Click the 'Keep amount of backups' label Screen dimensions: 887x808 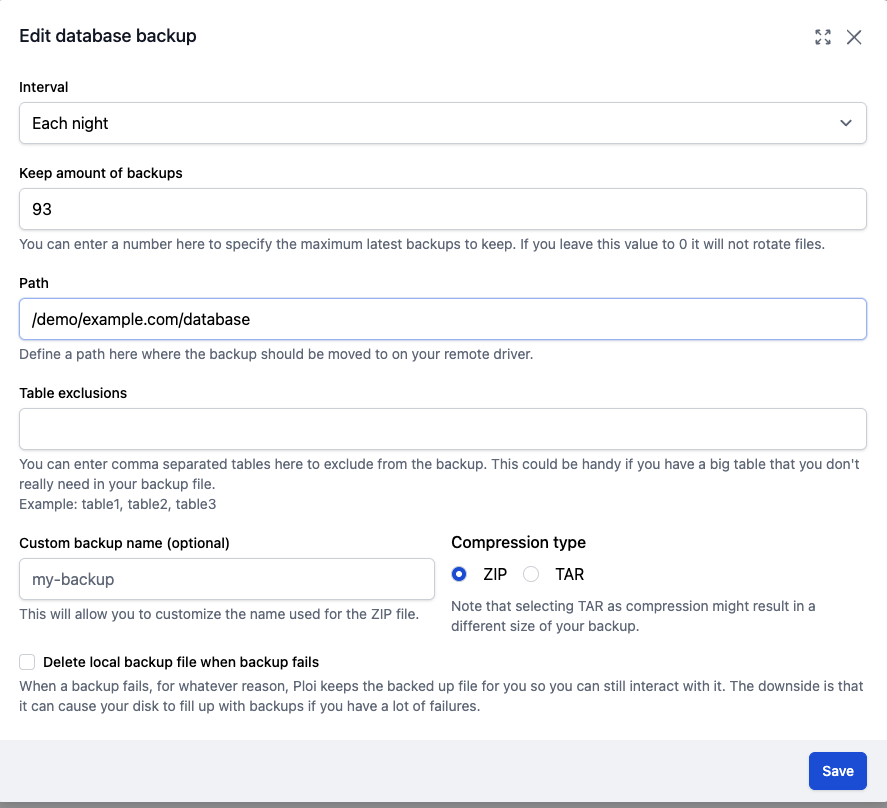[101, 173]
